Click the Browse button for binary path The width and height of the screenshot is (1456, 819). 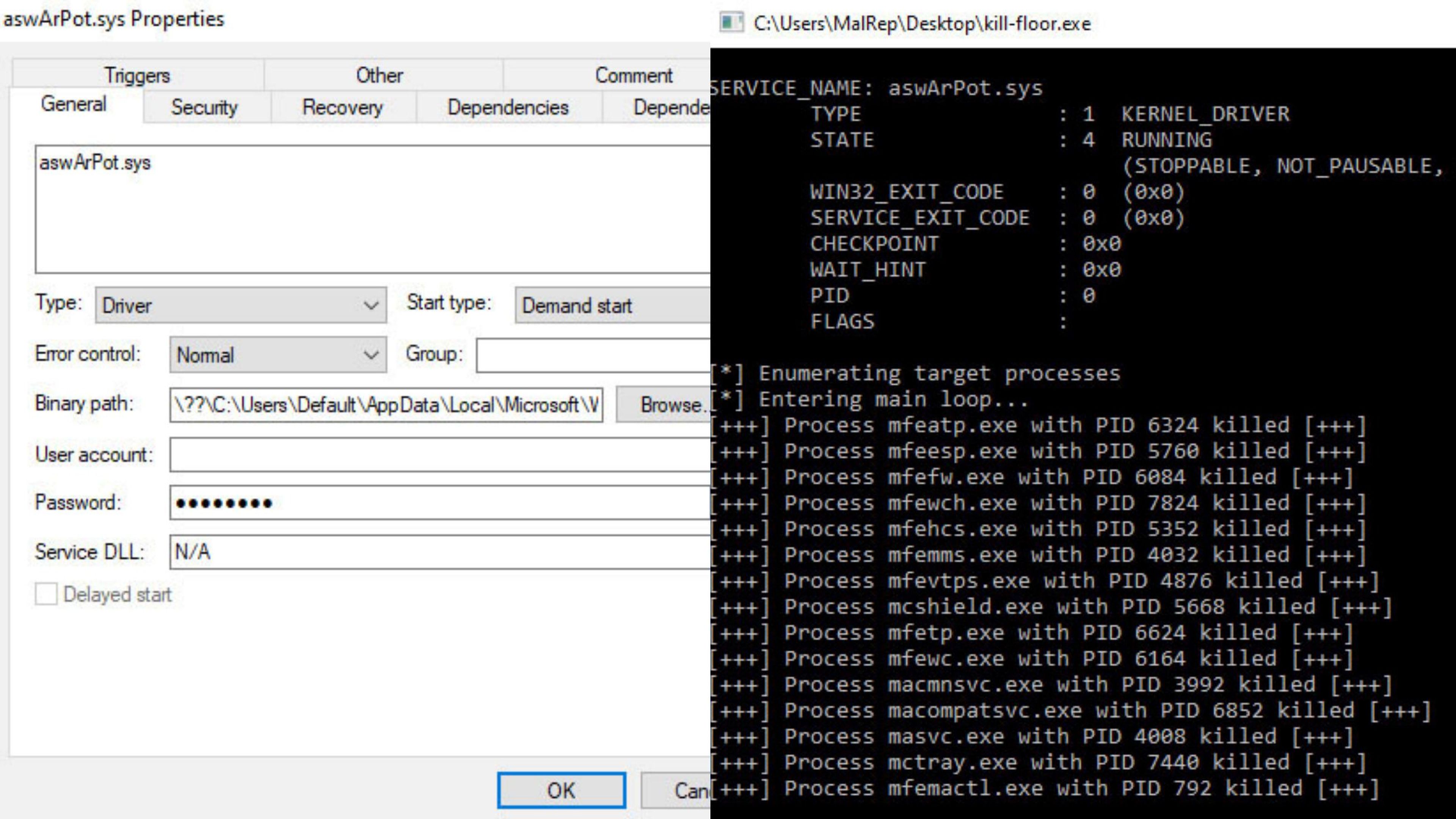coord(665,405)
